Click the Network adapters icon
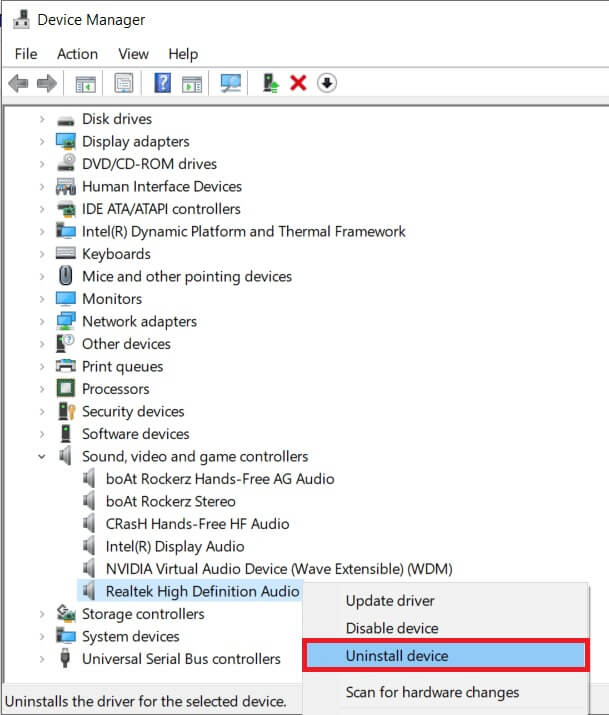 pos(66,321)
